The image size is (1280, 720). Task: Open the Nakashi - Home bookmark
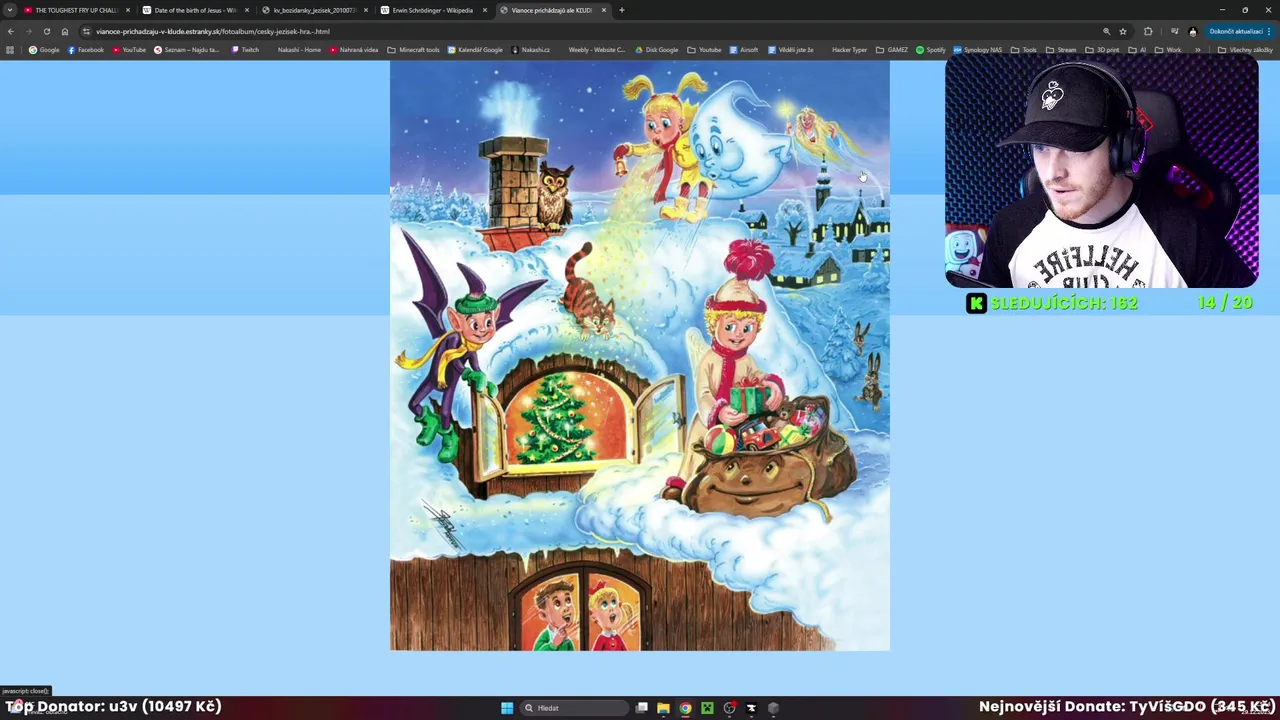click(x=298, y=50)
